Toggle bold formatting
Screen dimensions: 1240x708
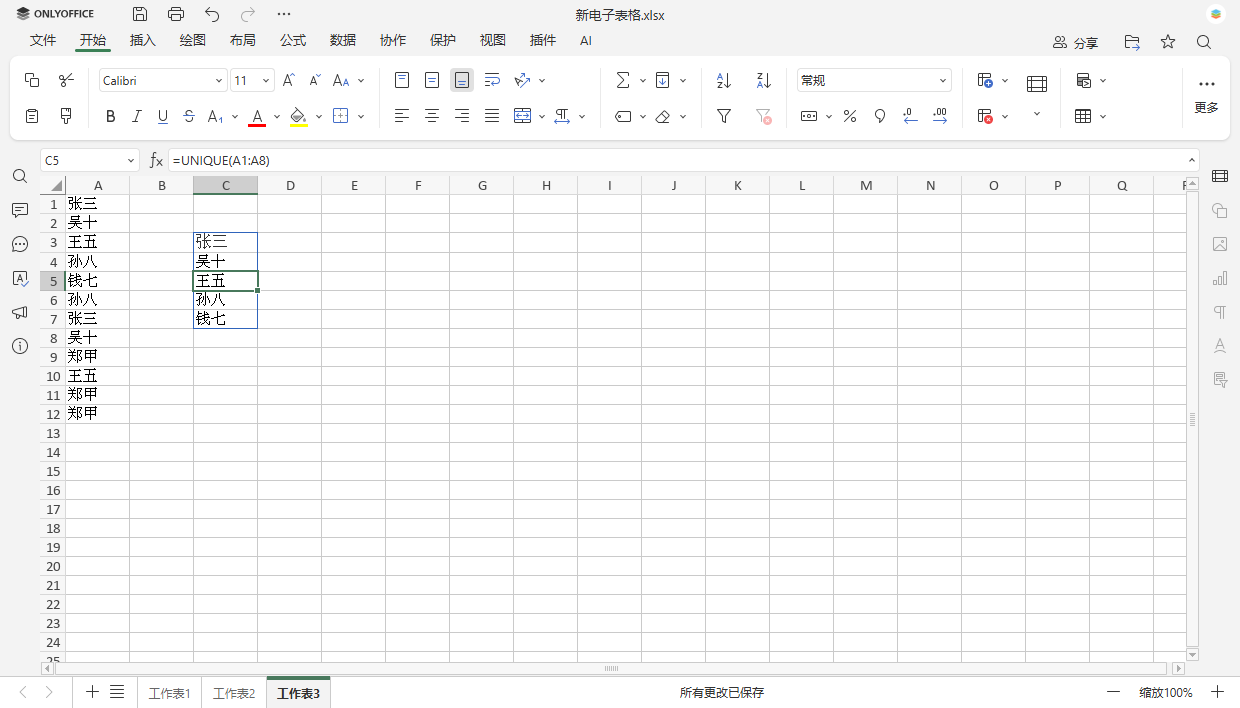click(x=110, y=116)
